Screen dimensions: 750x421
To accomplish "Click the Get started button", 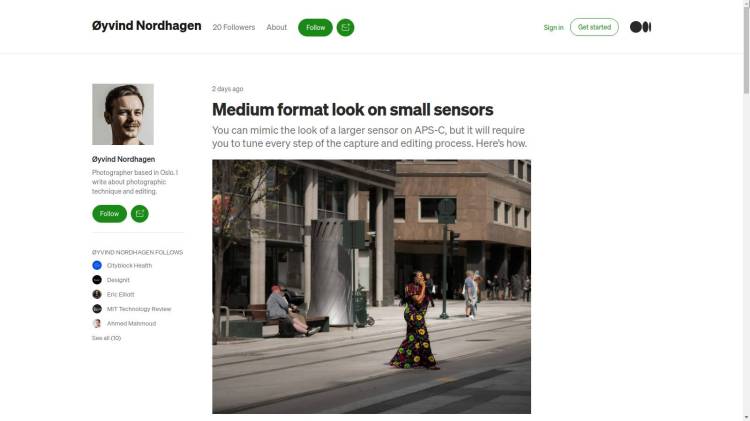I will pyautogui.click(x=594, y=27).
